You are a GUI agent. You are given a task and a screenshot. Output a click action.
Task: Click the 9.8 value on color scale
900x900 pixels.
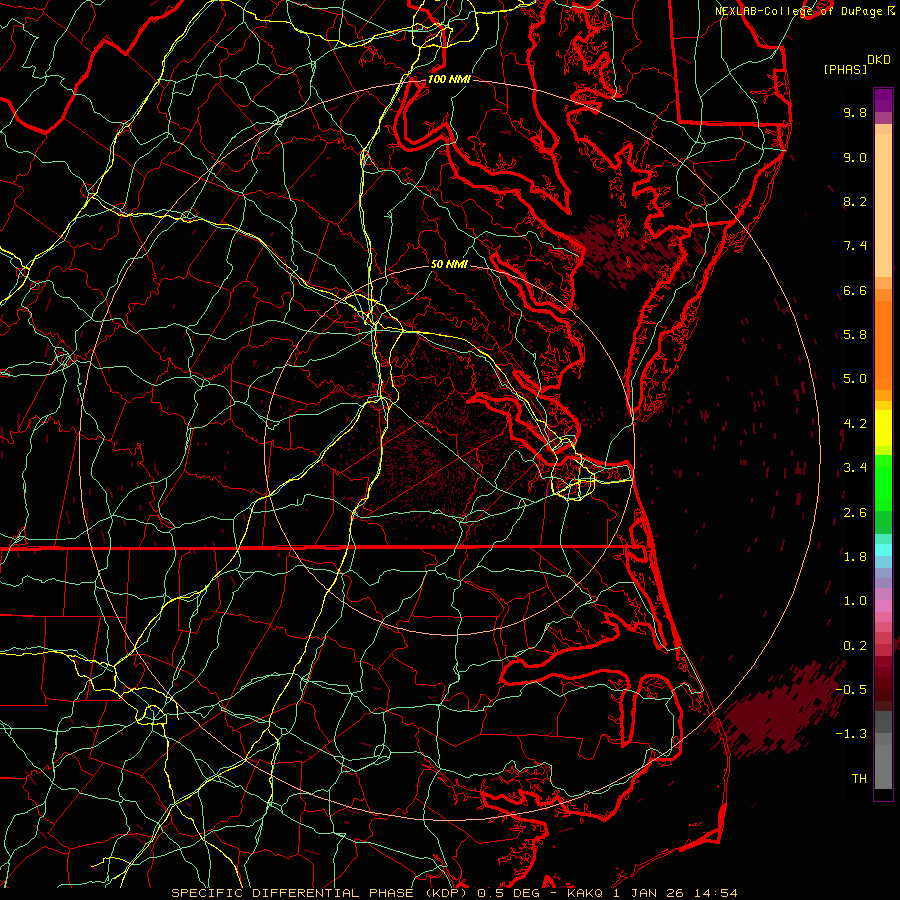point(855,112)
